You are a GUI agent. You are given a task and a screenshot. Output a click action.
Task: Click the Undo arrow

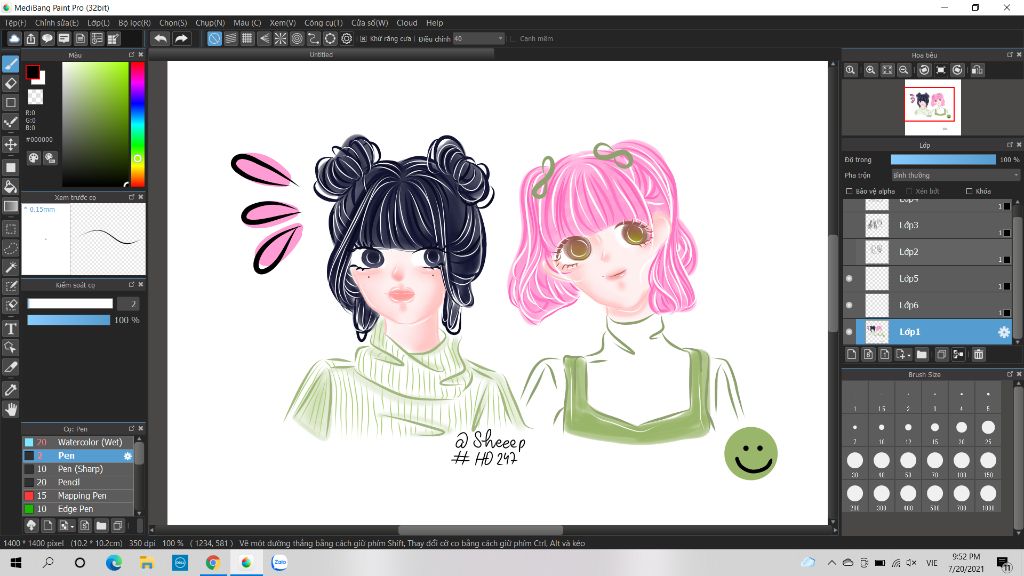point(160,39)
